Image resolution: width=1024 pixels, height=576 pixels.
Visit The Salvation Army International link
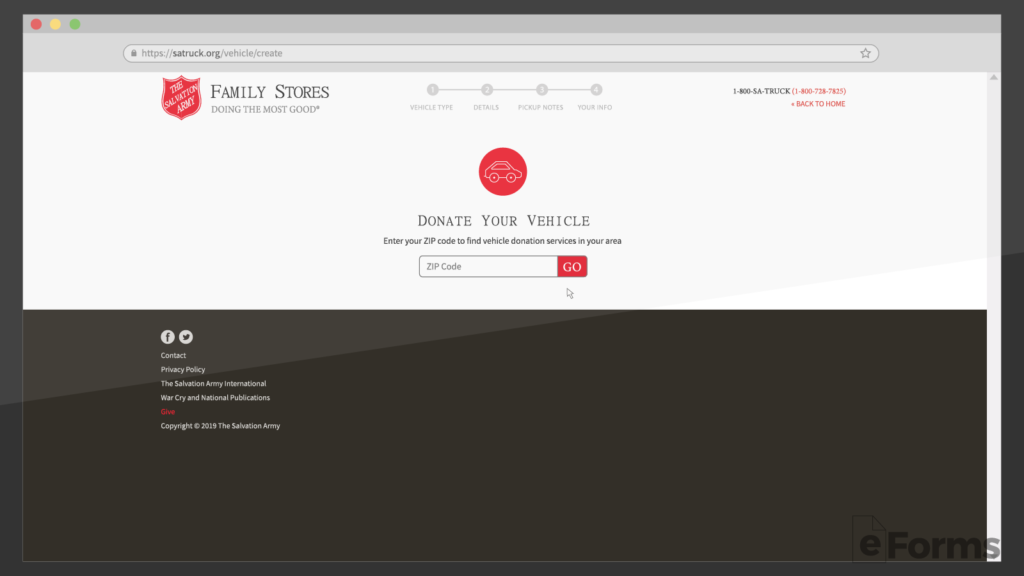coord(213,384)
